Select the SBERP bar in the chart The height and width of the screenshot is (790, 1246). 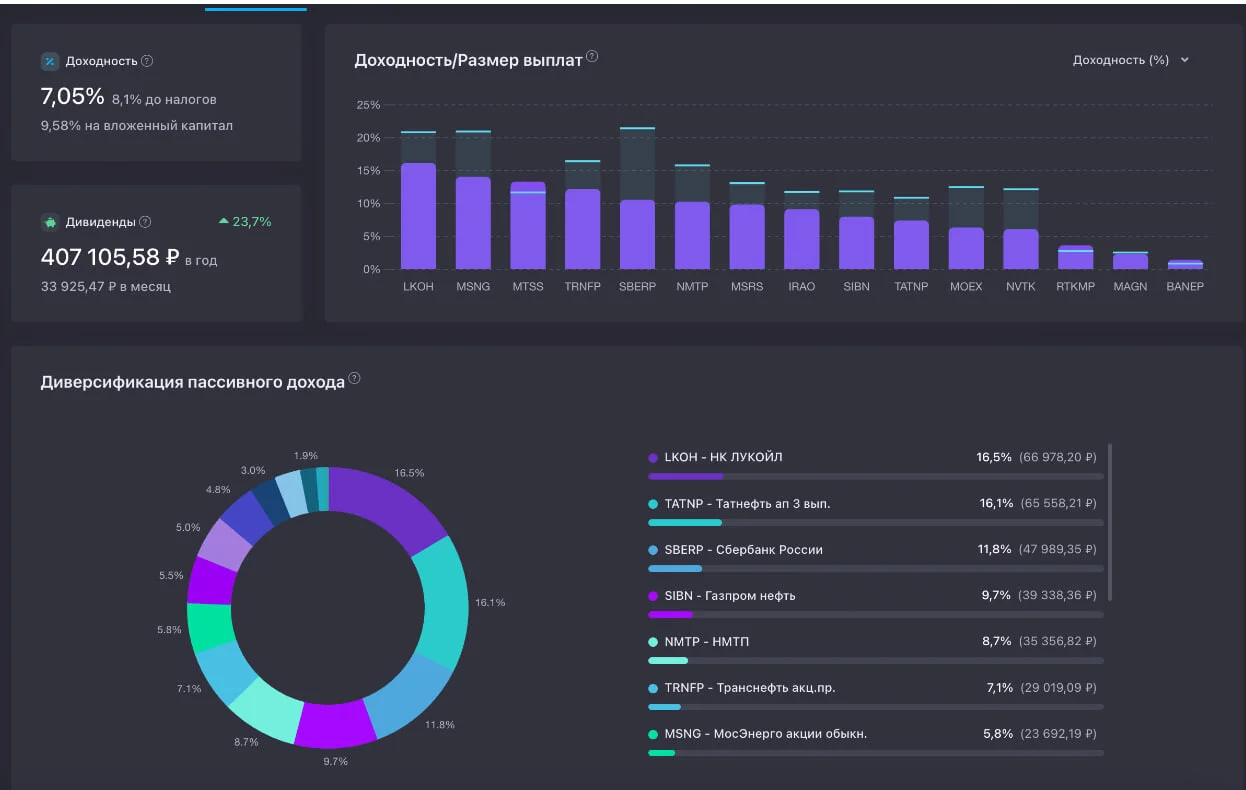(x=637, y=235)
